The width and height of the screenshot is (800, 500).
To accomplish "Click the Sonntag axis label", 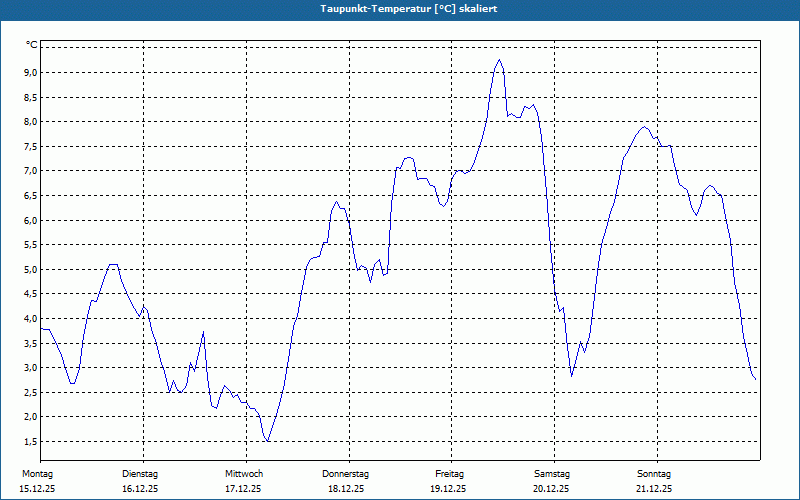I will pyautogui.click(x=654, y=474).
